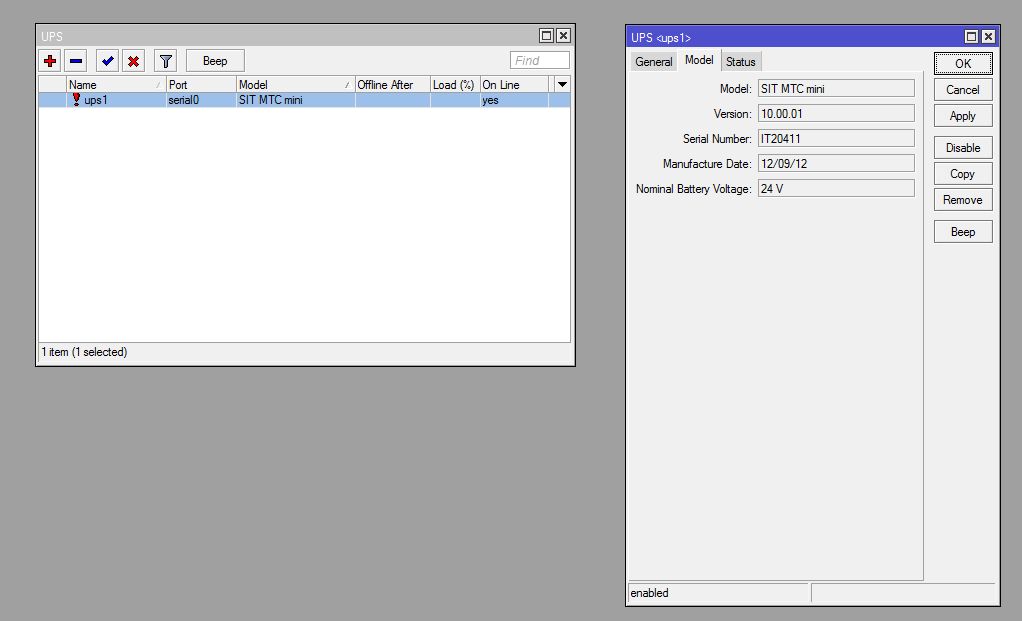Disable the selected UPS via the red X icon
Screen dimensions: 1022x621
pyautogui.click(x=135, y=60)
